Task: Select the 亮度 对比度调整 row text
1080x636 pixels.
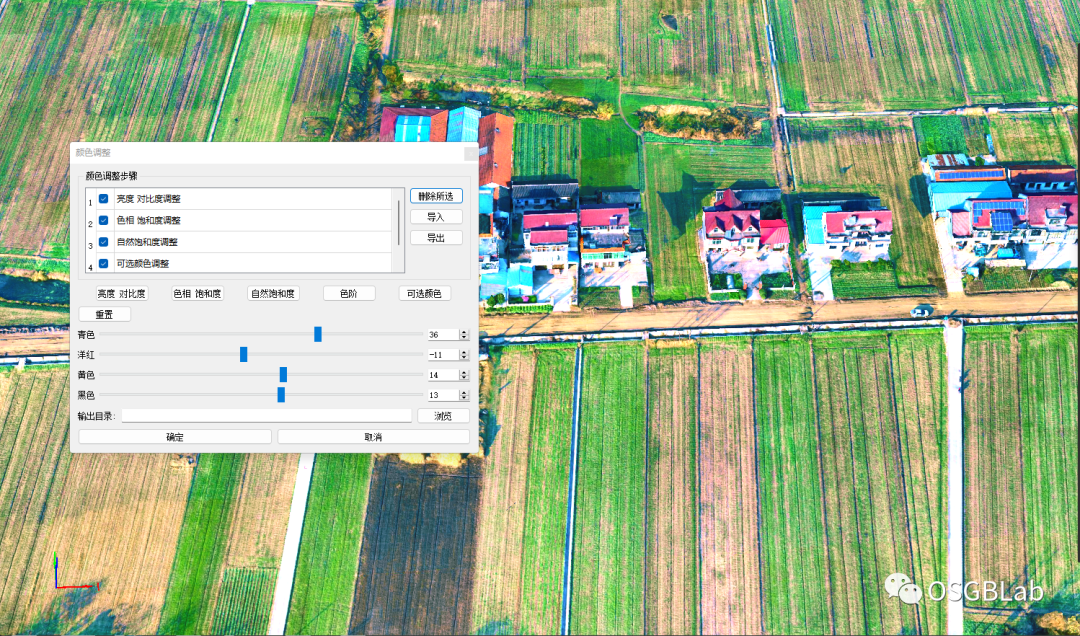Action: (x=148, y=199)
